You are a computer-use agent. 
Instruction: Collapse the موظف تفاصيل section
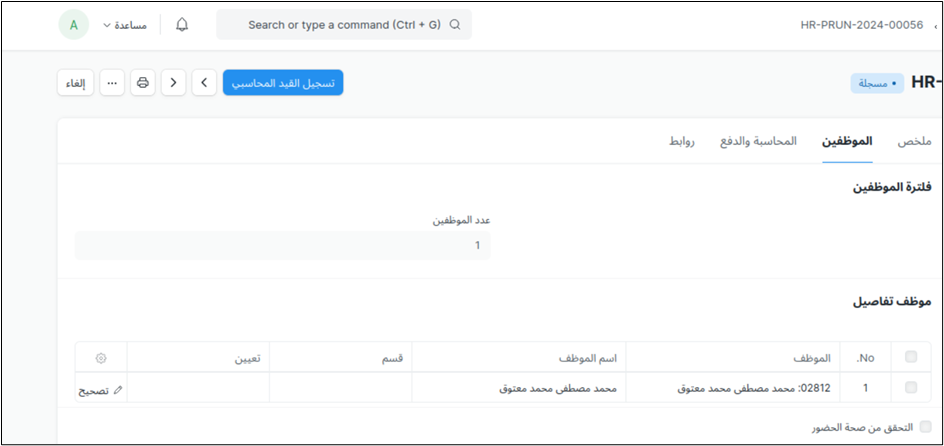(892, 302)
